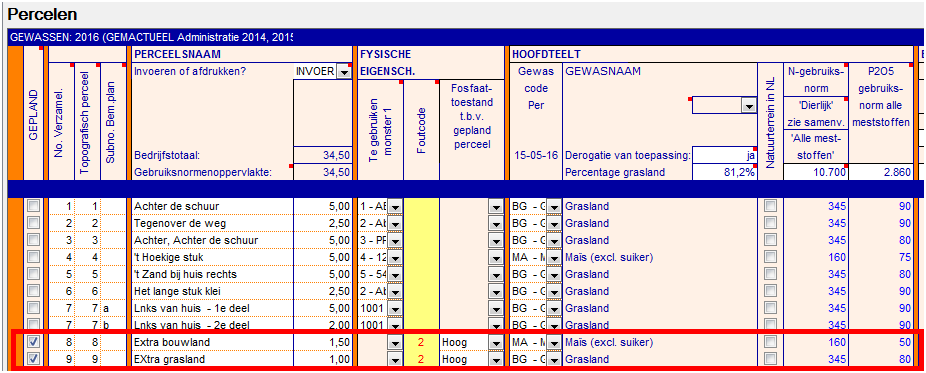Open gewascode BG dropdown for row 3 Achter, Achter de schuur
The height and width of the screenshot is (373, 926).
tap(553, 241)
